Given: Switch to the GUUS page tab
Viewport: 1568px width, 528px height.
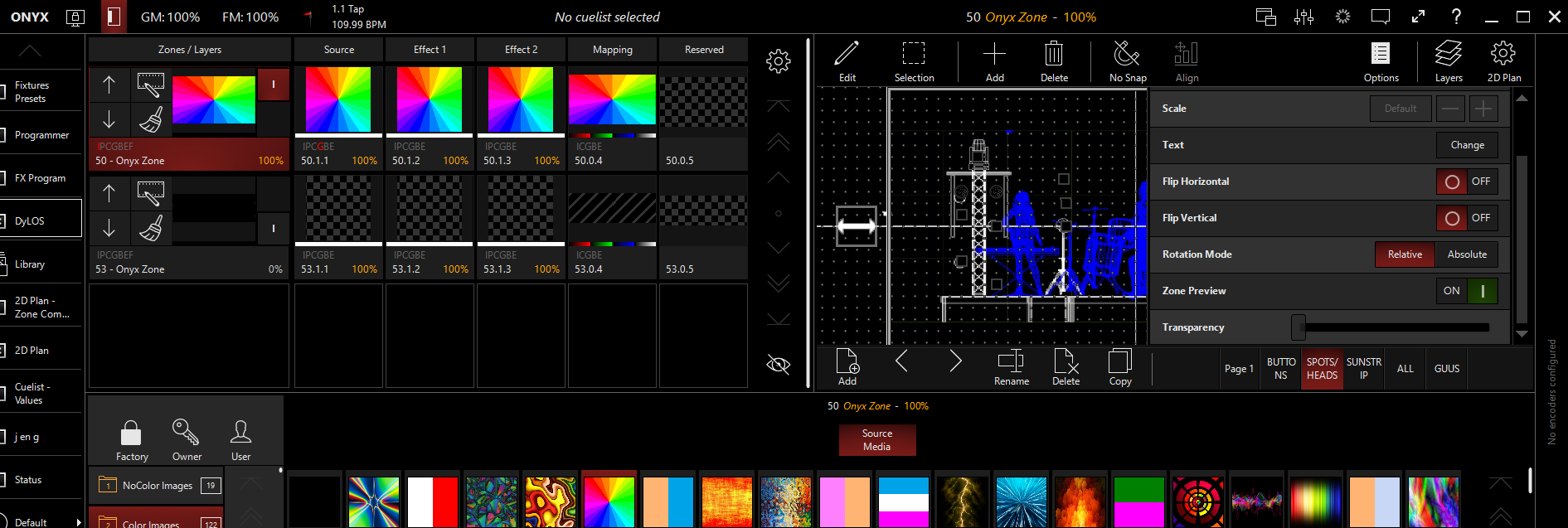Looking at the screenshot, I should [1447, 369].
